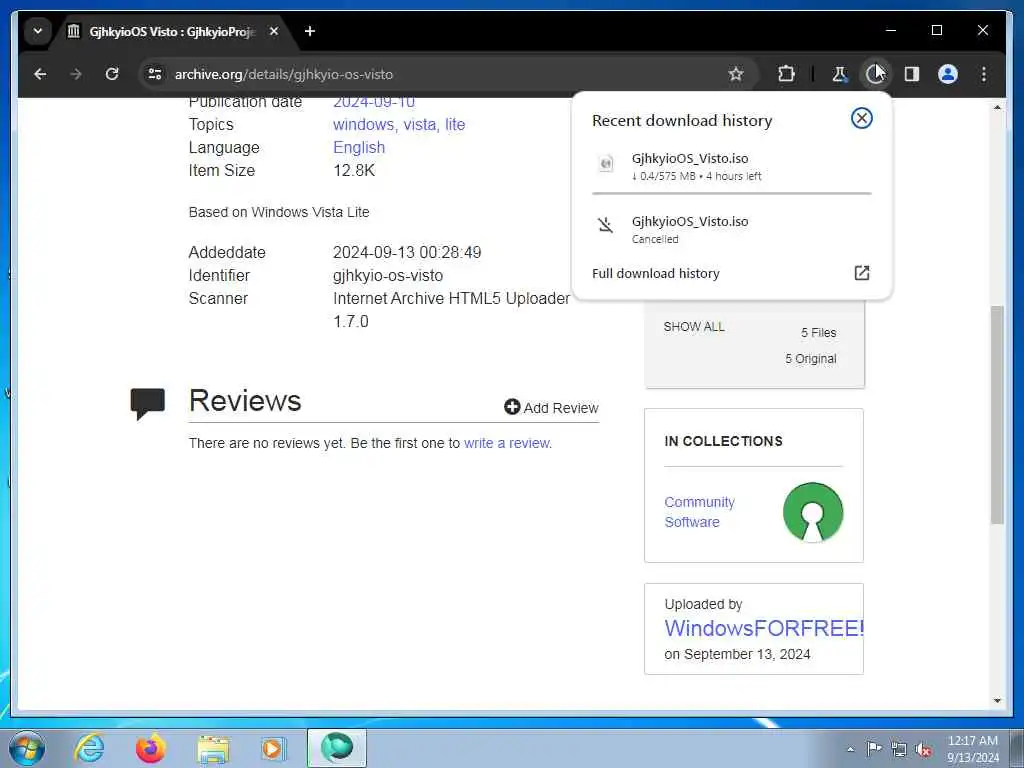The height and width of the screenshot is (768, 1024).
Task: Click the 5 Files count
Action: (818, 333)
